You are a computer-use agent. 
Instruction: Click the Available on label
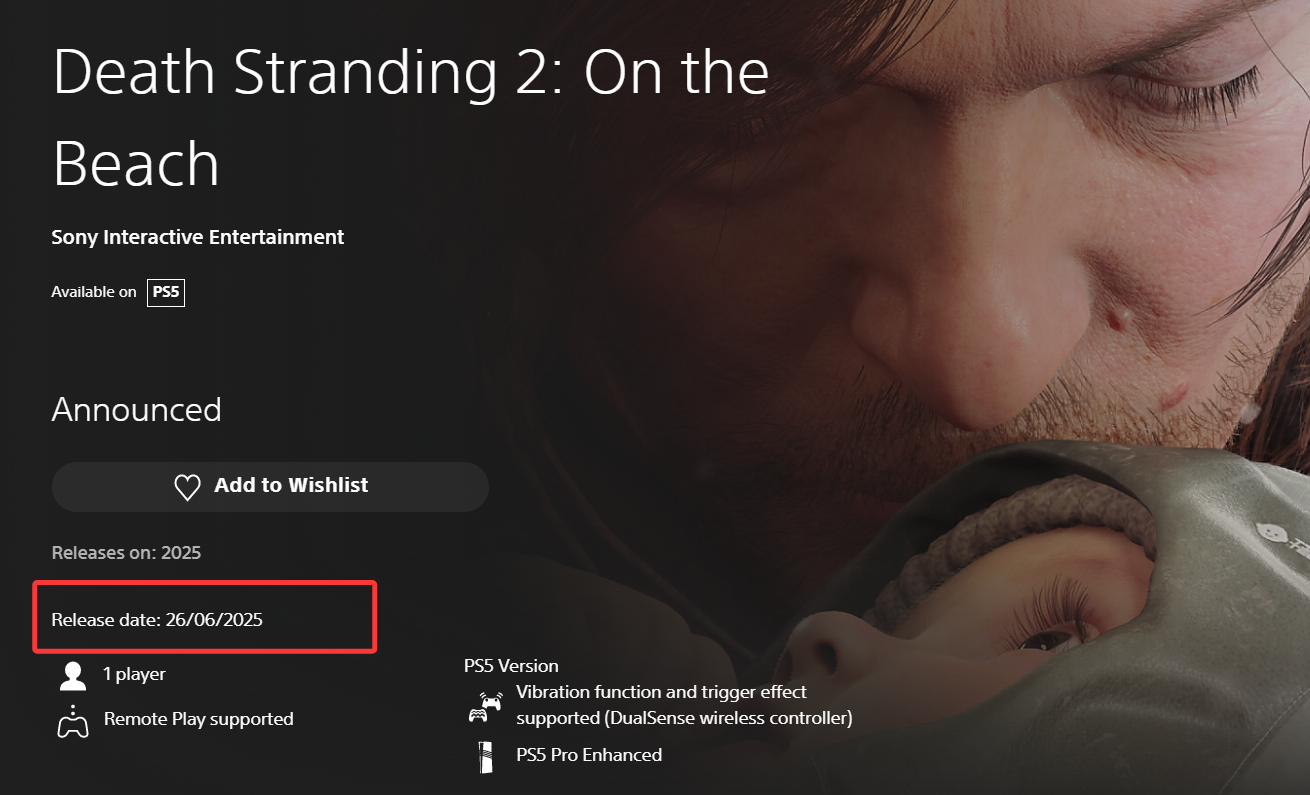point(94,292)
